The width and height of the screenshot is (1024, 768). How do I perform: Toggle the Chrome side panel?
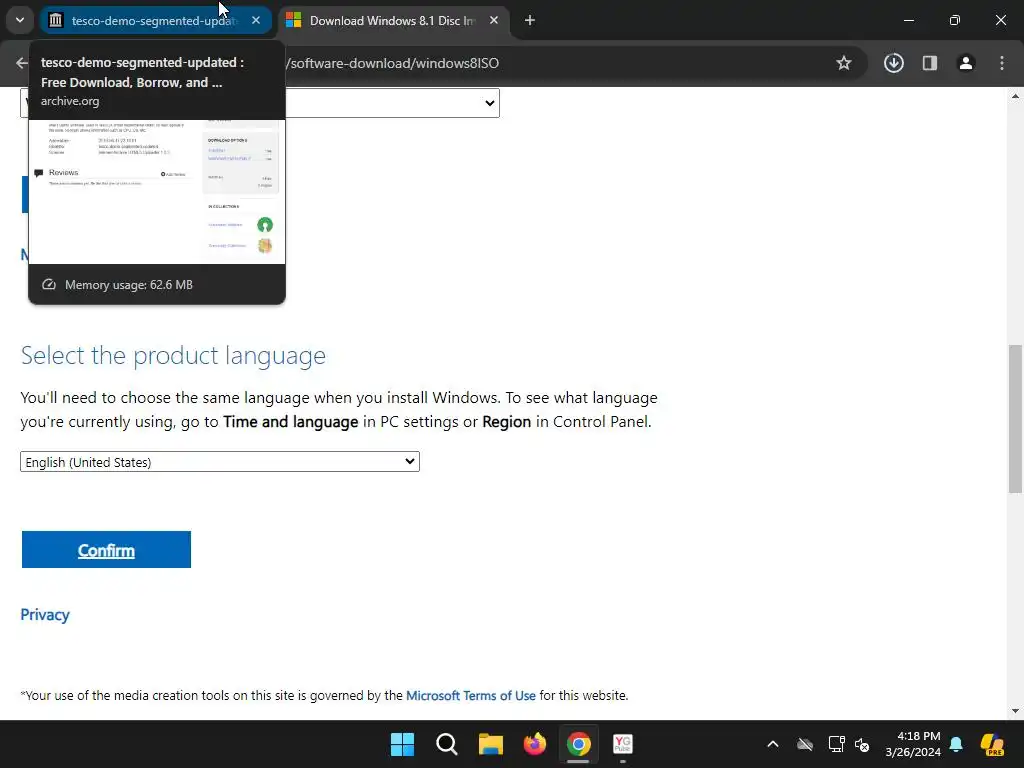point(929,63)
